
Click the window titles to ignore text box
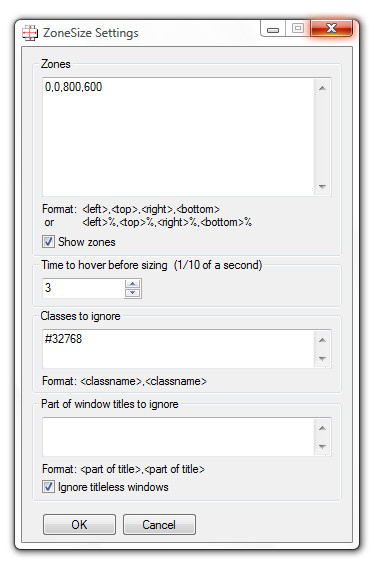point(178,437)
